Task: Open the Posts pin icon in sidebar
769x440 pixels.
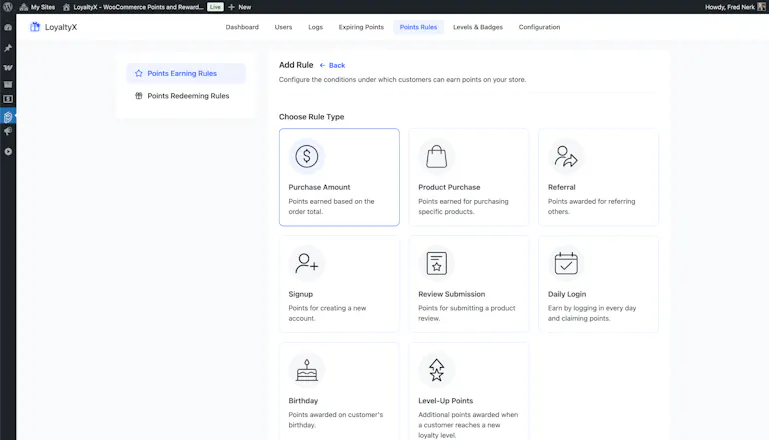Action: pyautogui.click(x=8, y=48)
